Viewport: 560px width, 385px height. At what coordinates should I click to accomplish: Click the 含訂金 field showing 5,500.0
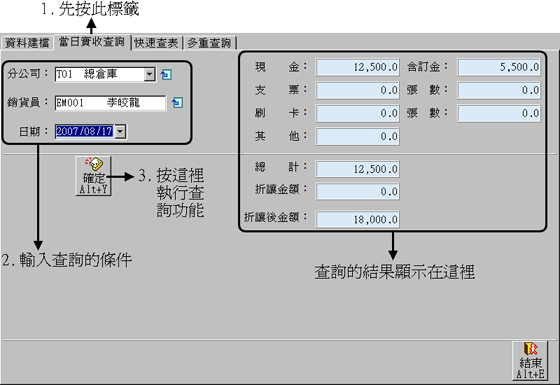[x=499, y=67]
